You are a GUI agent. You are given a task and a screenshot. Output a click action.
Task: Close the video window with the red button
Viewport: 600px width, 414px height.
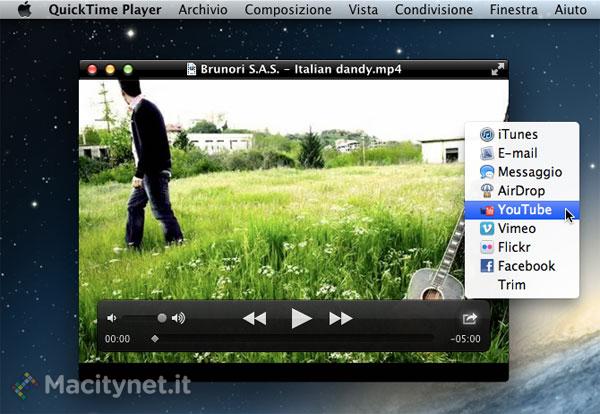pyautogui.click(x=92, y=69)
